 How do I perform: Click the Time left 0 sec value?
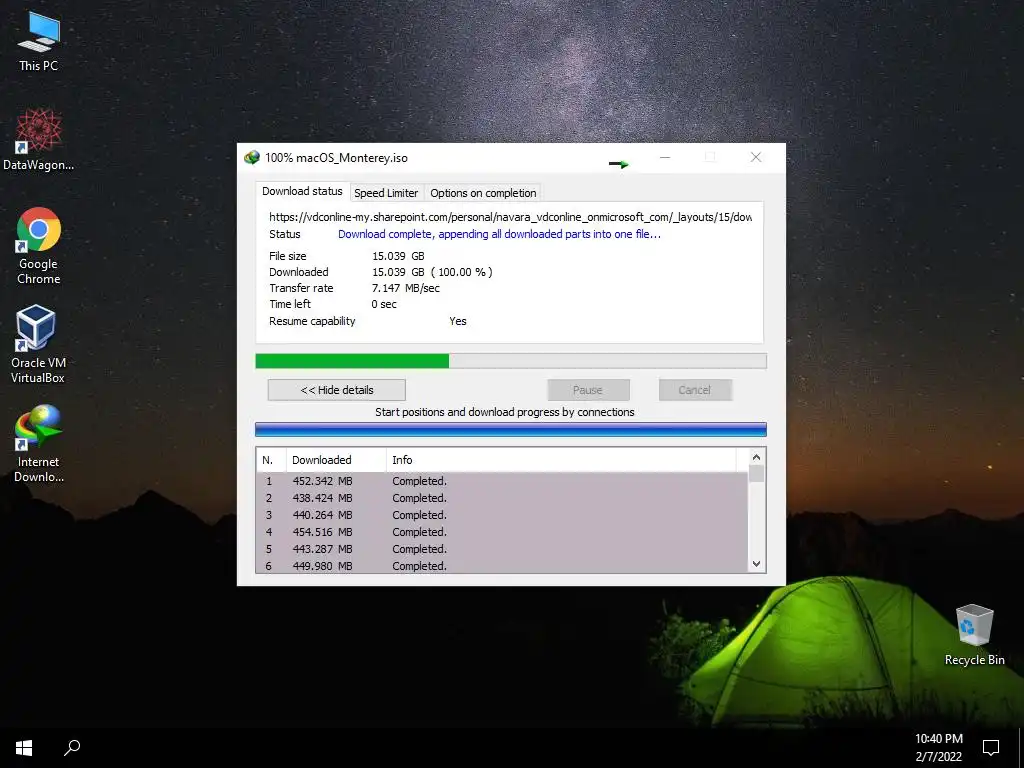(x=384, y=304)
